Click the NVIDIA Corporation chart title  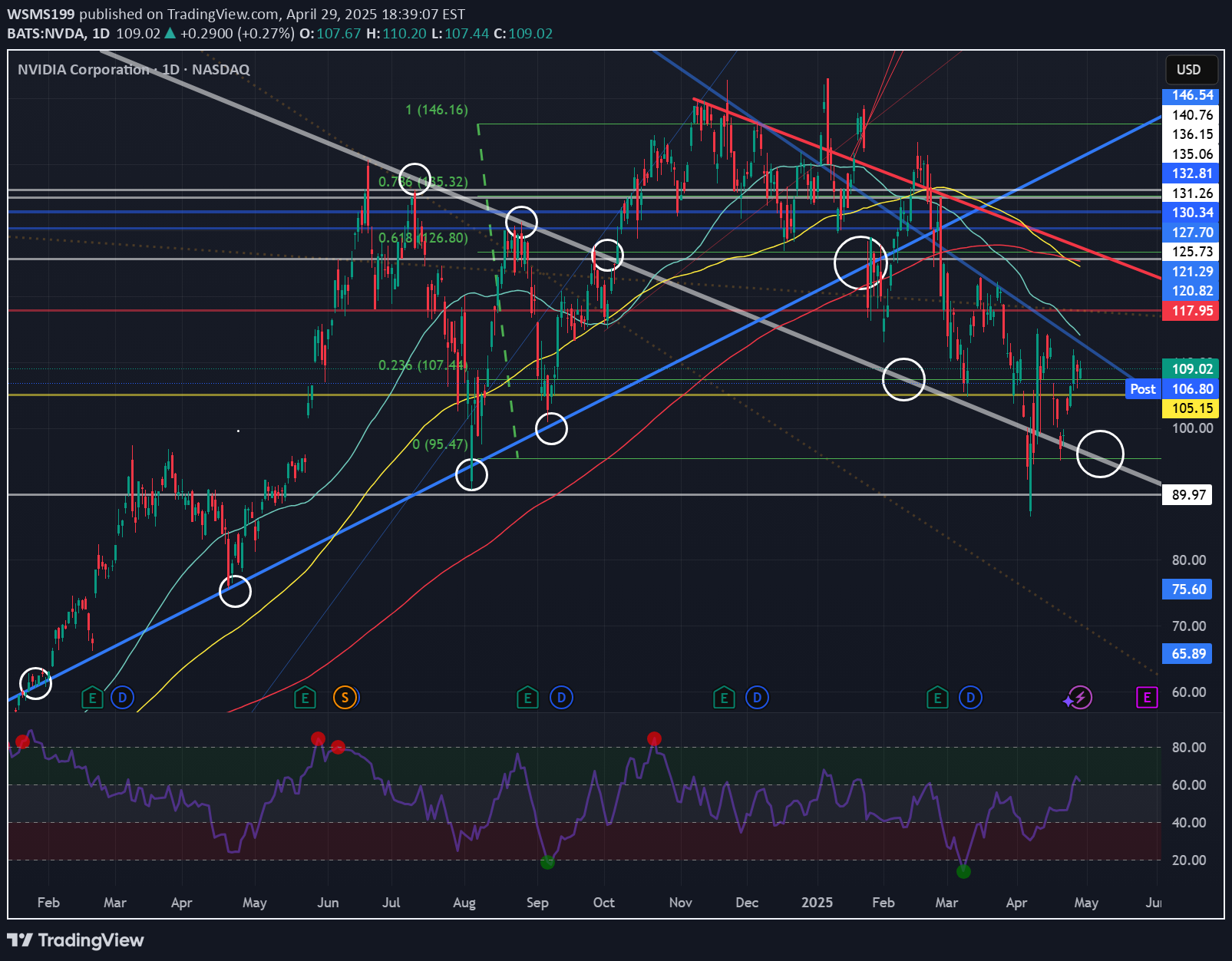(134, 70)
